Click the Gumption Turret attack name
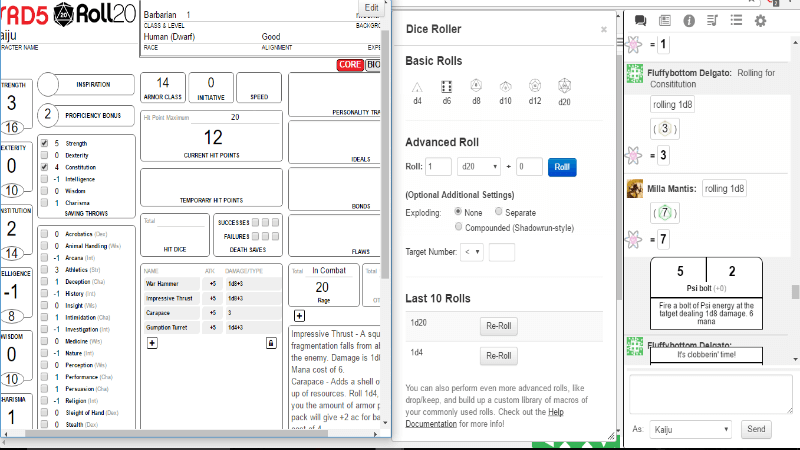Screen dimensions: 800x450 (170, 328)
